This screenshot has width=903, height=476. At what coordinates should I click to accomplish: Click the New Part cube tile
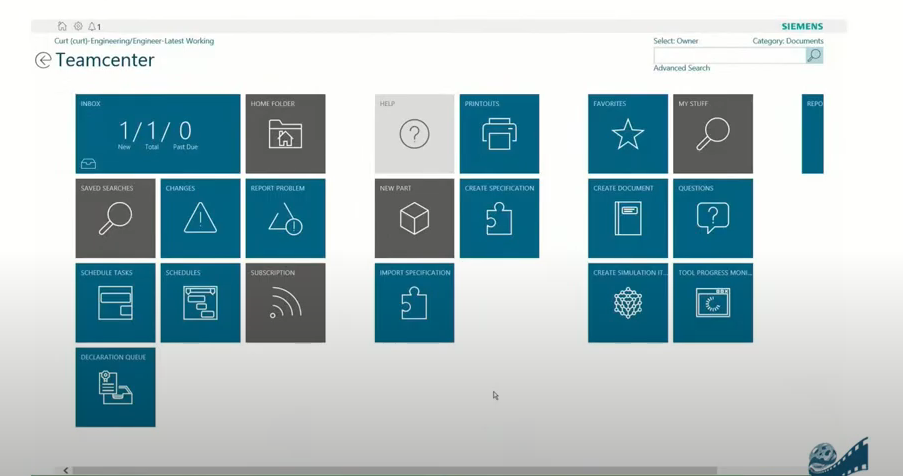(414, 218)
